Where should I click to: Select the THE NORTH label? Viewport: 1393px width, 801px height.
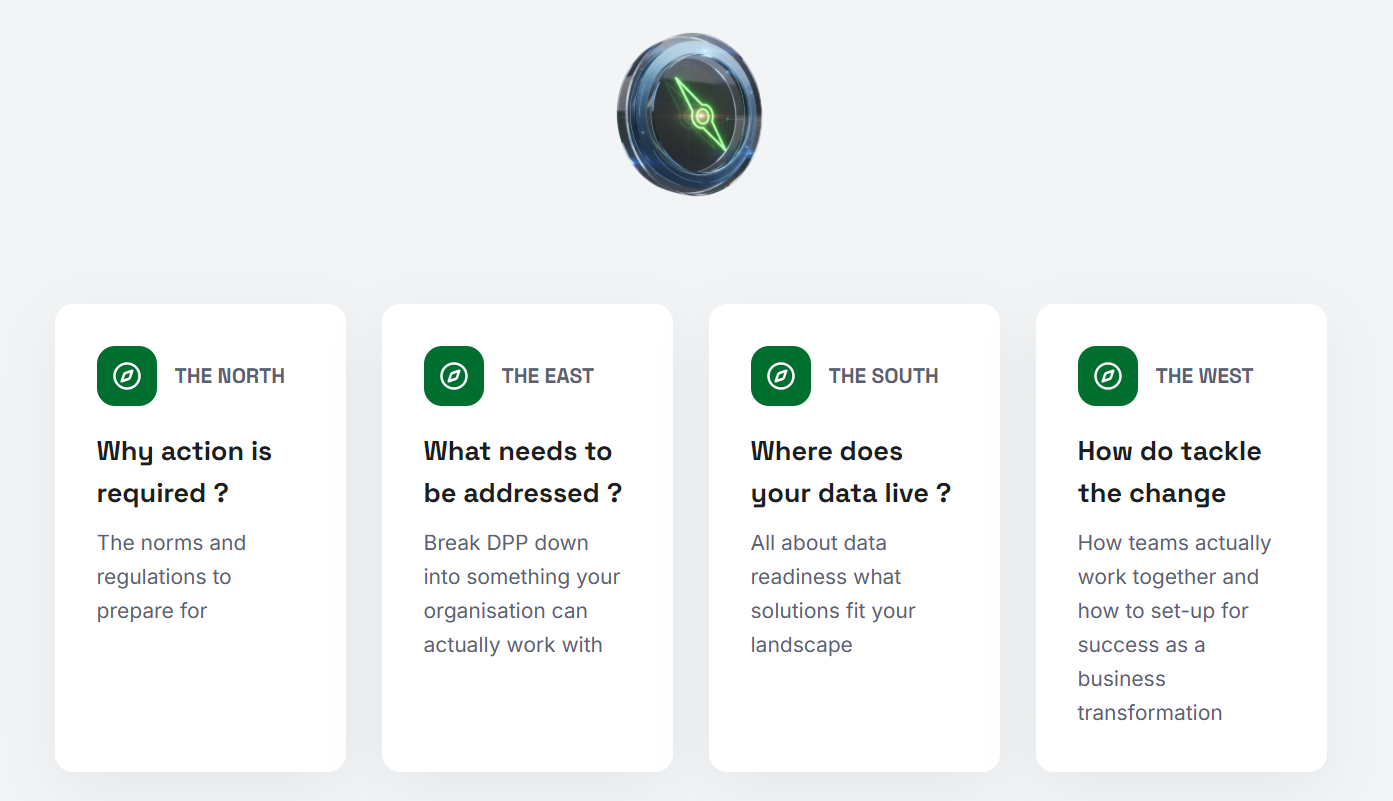click(230, 376)
